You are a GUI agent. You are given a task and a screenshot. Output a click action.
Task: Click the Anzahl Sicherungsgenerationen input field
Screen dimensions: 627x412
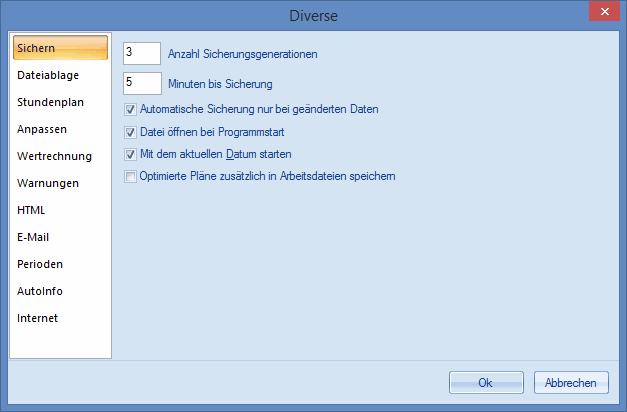(x=142, y=54)
